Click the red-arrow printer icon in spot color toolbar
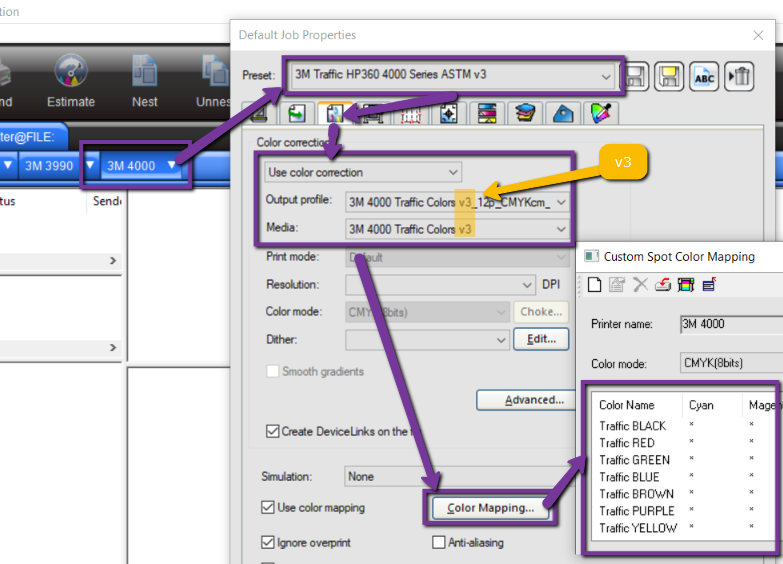The height and width of the screenshot is (564, 783). click(x=662, y=285)
